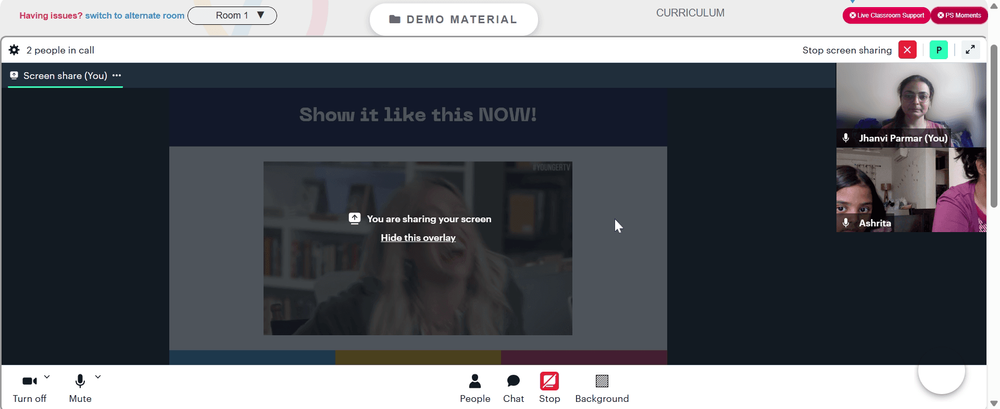Click Ashrita's microphone indicator icon

(x=846, y=223)
